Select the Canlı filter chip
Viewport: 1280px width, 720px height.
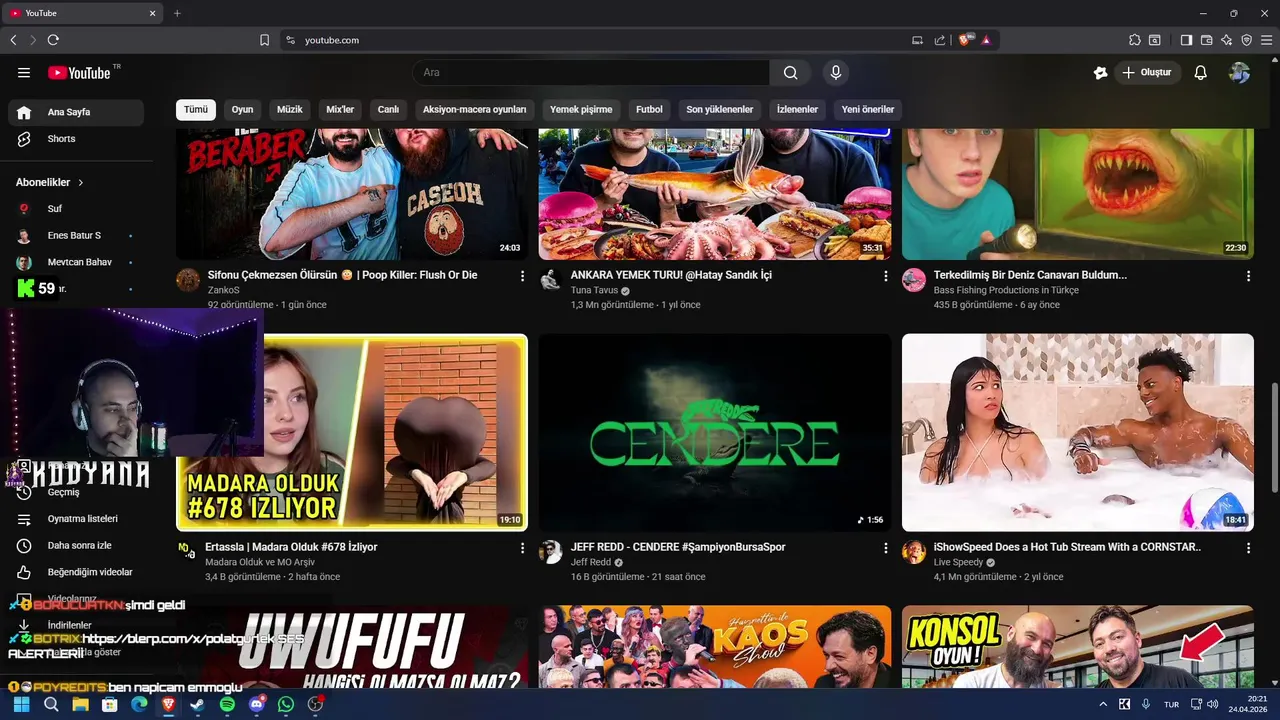tap(388, 110)
